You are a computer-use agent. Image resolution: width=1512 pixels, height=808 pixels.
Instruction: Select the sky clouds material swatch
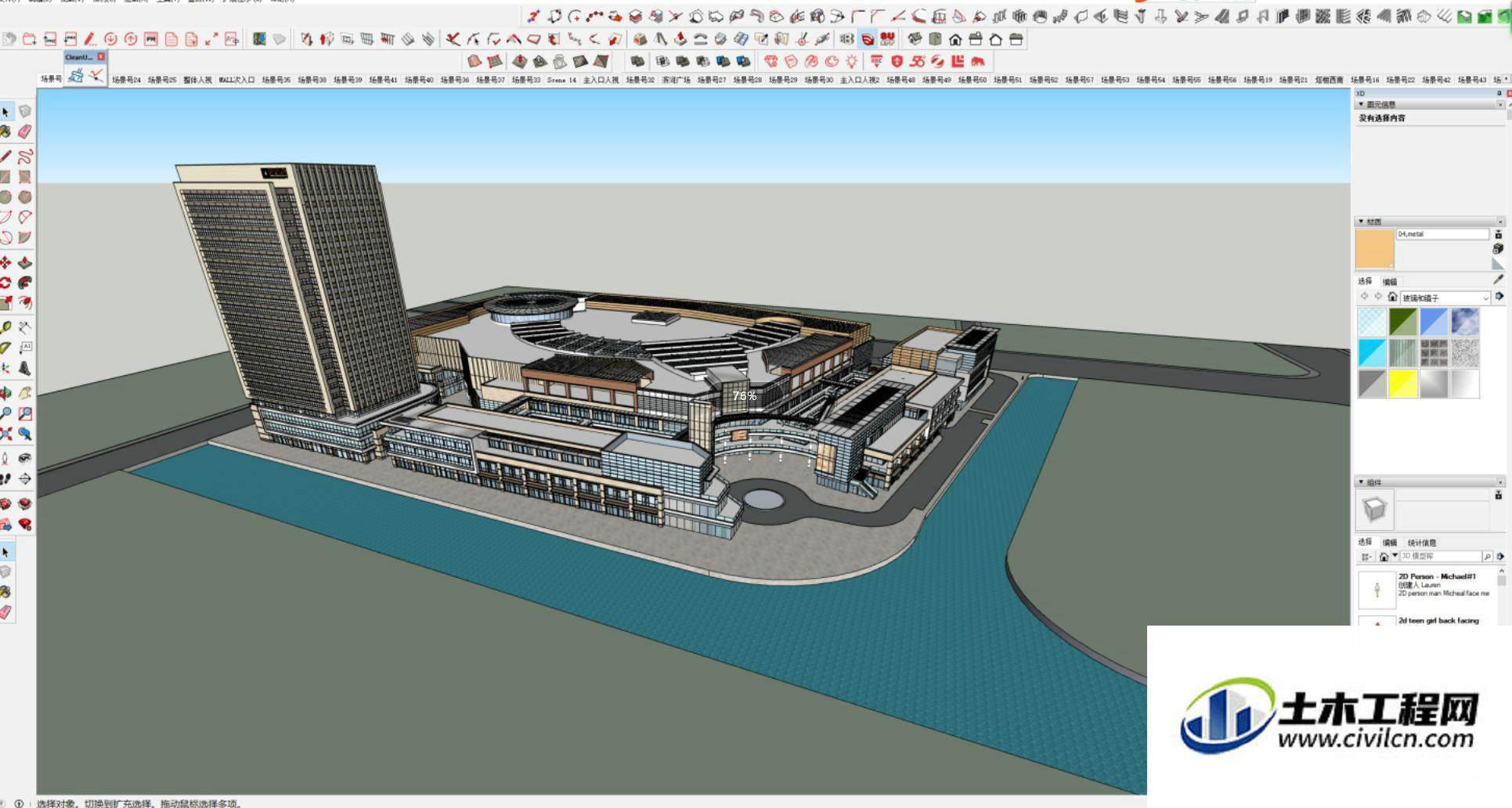[1464, 321]
